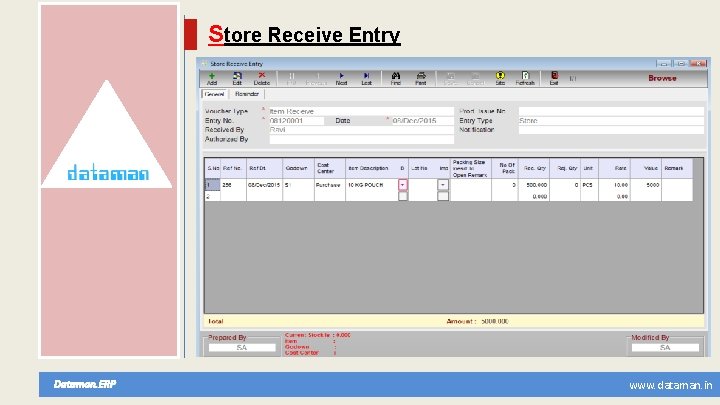Click Rec. Qty cell '500.000'

click(534, 185)
